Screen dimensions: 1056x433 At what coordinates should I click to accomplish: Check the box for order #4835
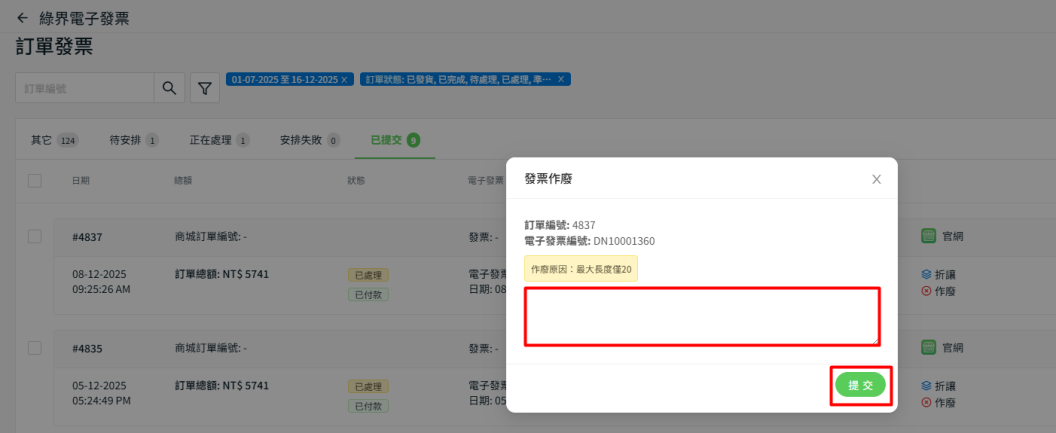35,347
